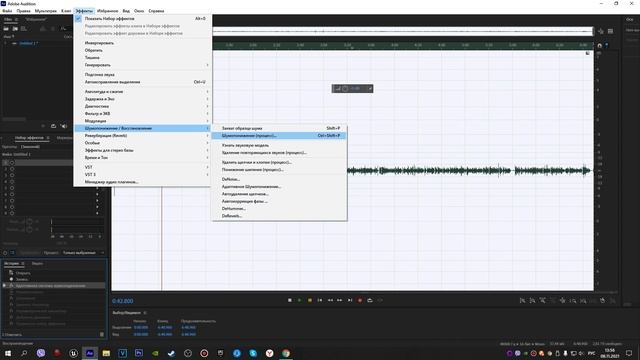The height and width of the screenshot is (360, 640).
Task: Open File icon in Files panel
Action: click(6, 29)
